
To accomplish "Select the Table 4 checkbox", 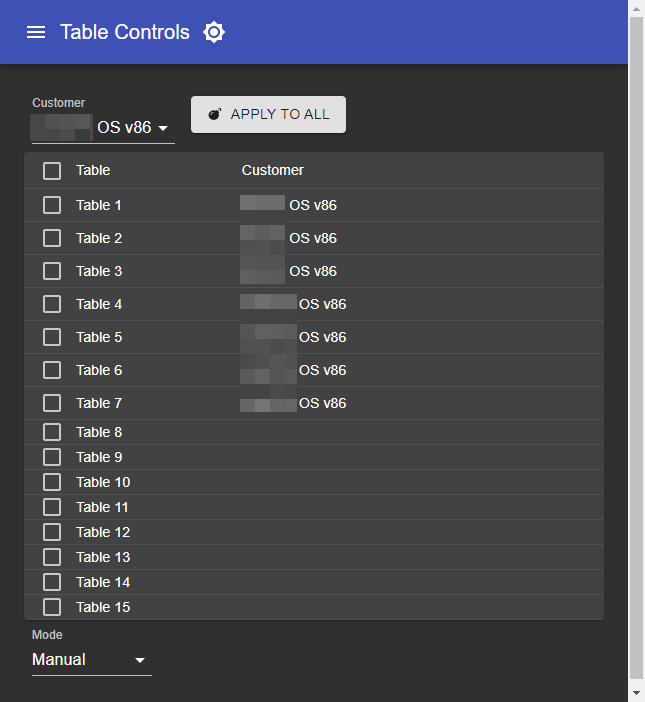I will 52,304.
